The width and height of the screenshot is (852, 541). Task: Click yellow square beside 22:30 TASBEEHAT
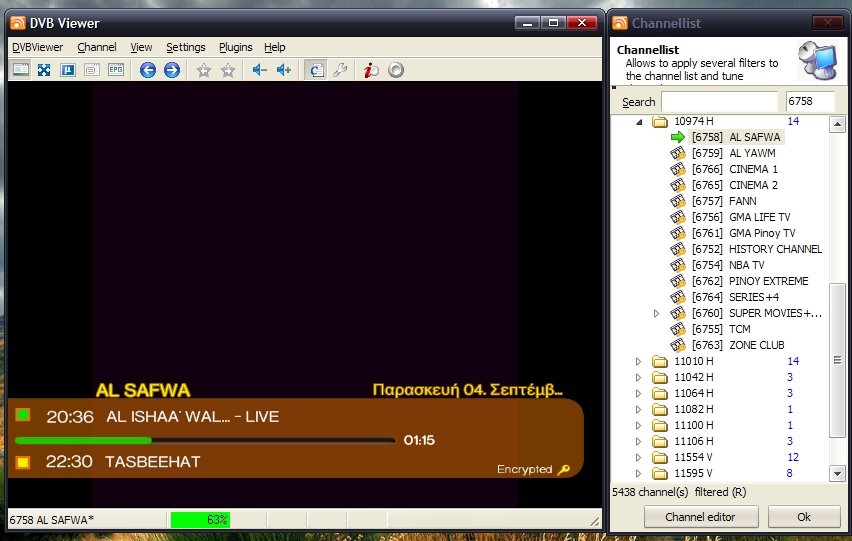coord(23,462)
